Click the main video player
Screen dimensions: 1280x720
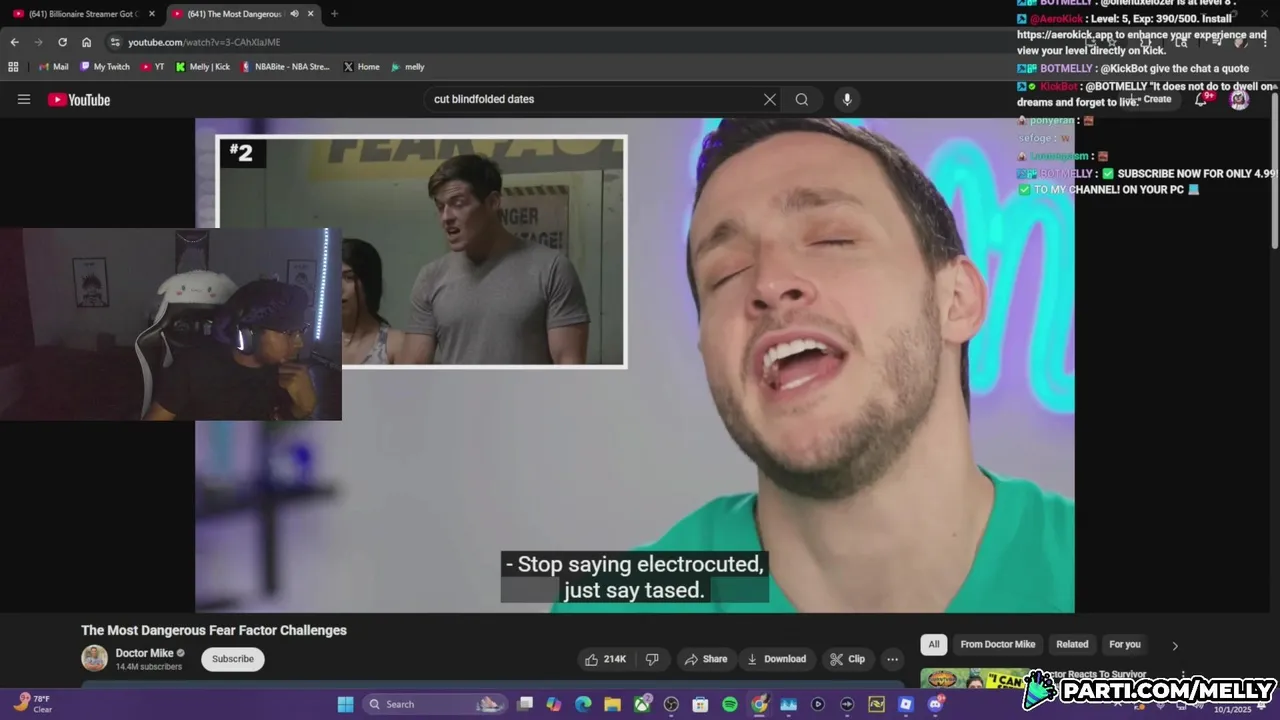[635, 365]
